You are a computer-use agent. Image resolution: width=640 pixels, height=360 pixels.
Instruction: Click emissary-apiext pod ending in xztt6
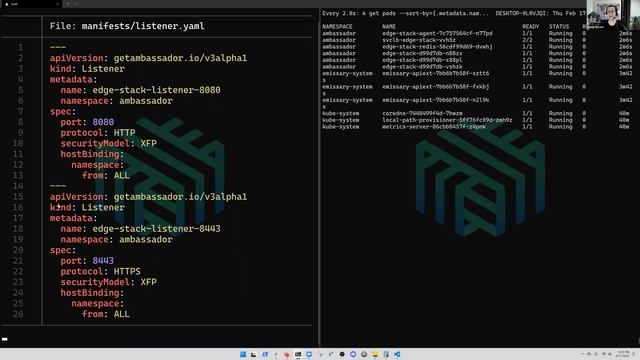[x=436, y=73]
